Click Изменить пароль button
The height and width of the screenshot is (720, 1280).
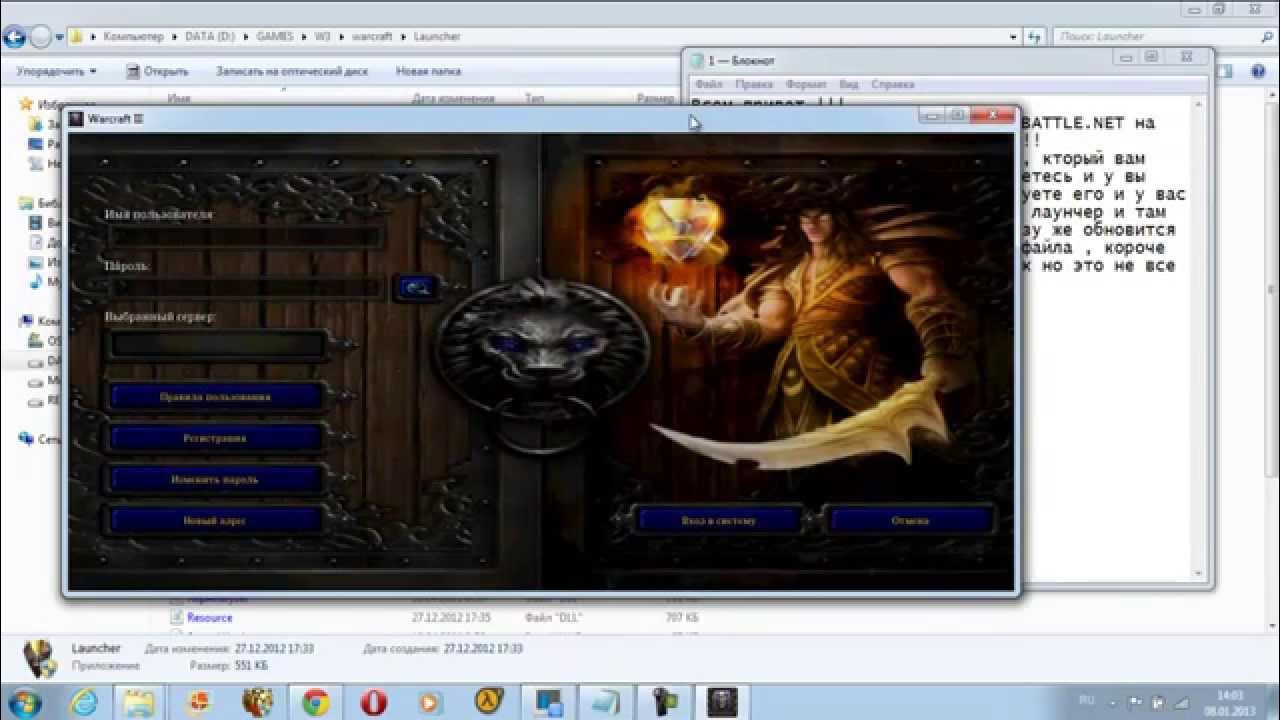click(x=215, y=479)
